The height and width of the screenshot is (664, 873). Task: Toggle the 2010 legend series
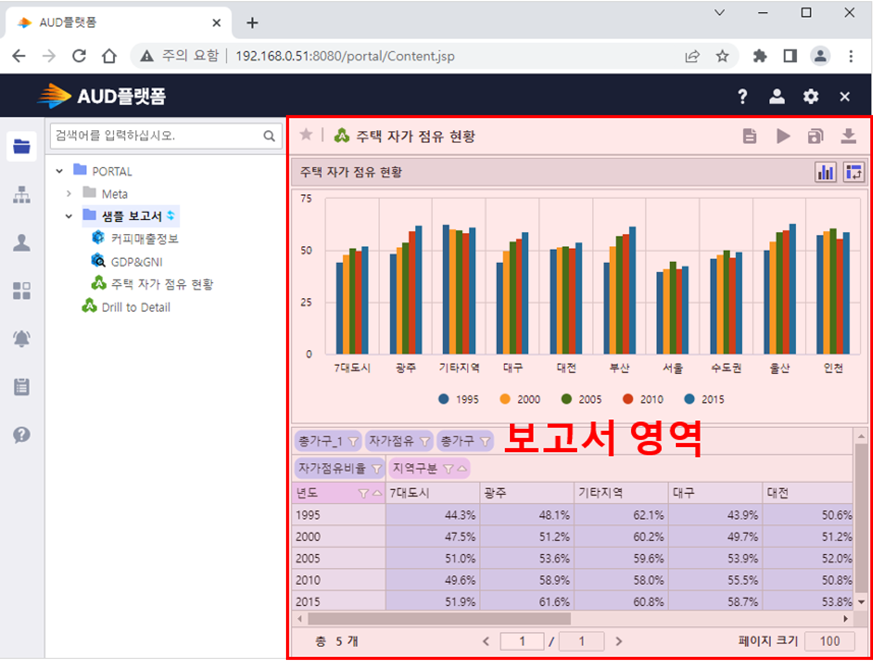tap(643, 399)
